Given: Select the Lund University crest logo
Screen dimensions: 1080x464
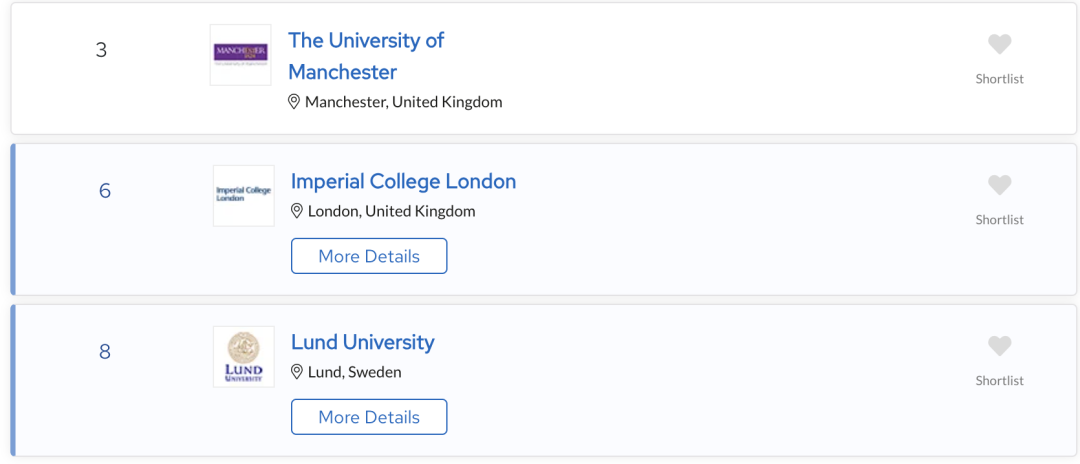Looking at the screenshot, I should (x=244, y=357).
